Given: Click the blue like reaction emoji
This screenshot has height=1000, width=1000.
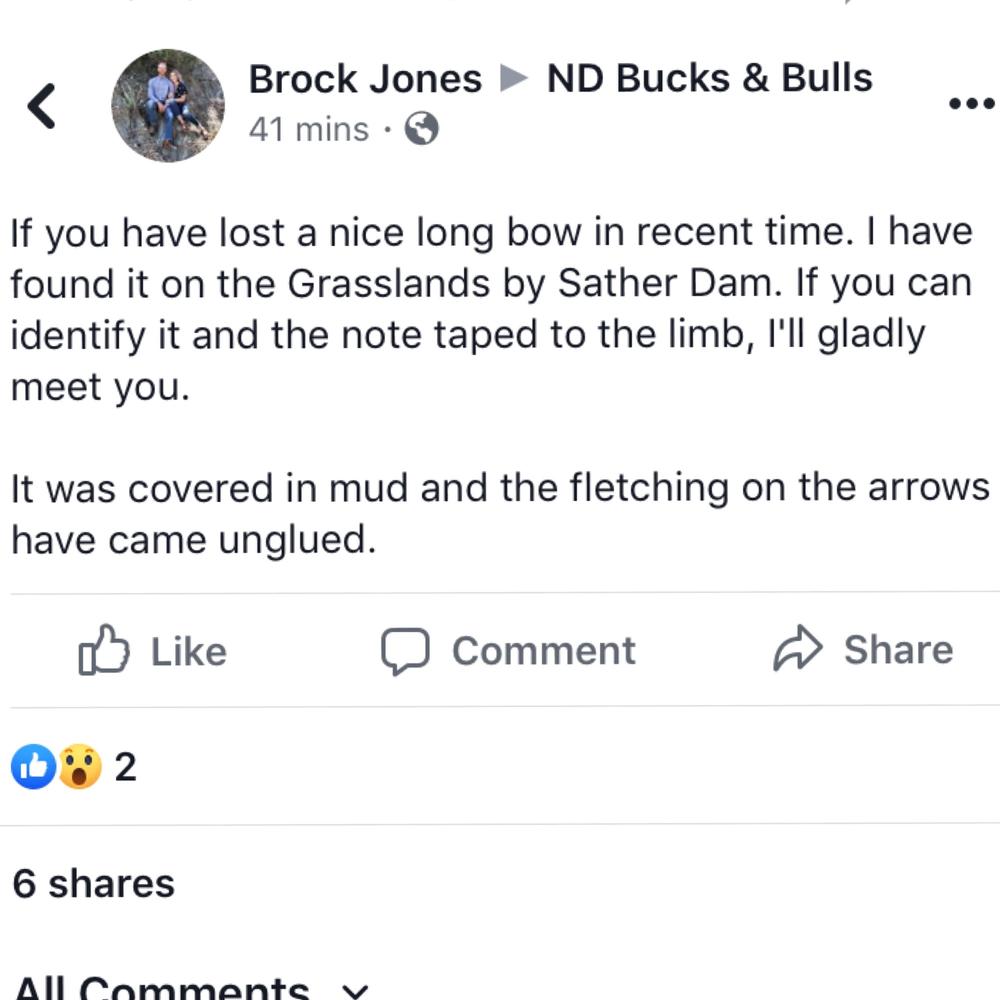Looking at the screenshot, I should pos(33,768).
